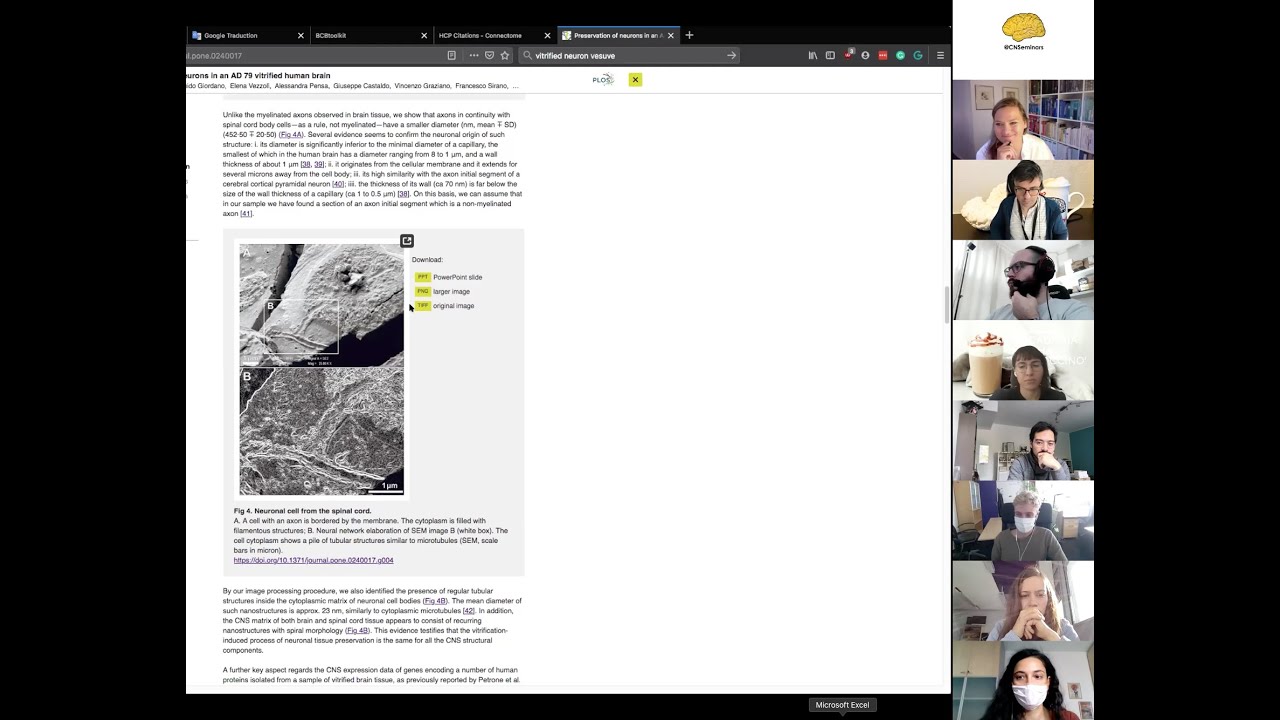
Task: Click citation link [42]
Action: click(x=468, y=611)
